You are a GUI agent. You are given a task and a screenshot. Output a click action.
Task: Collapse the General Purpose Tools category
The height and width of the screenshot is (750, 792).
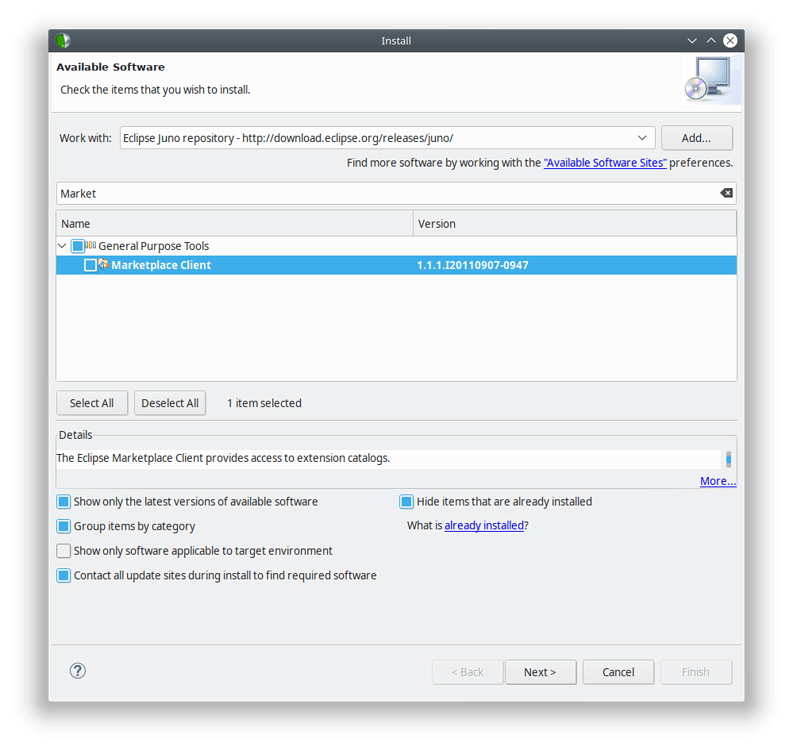62,246
